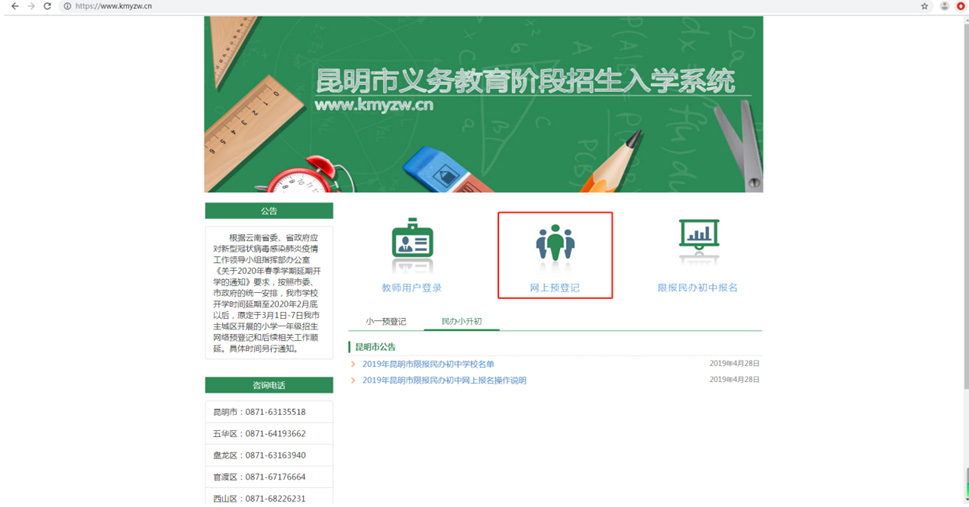
Task: Click the online pre-registration people icon
Action: tap(555, 245)
